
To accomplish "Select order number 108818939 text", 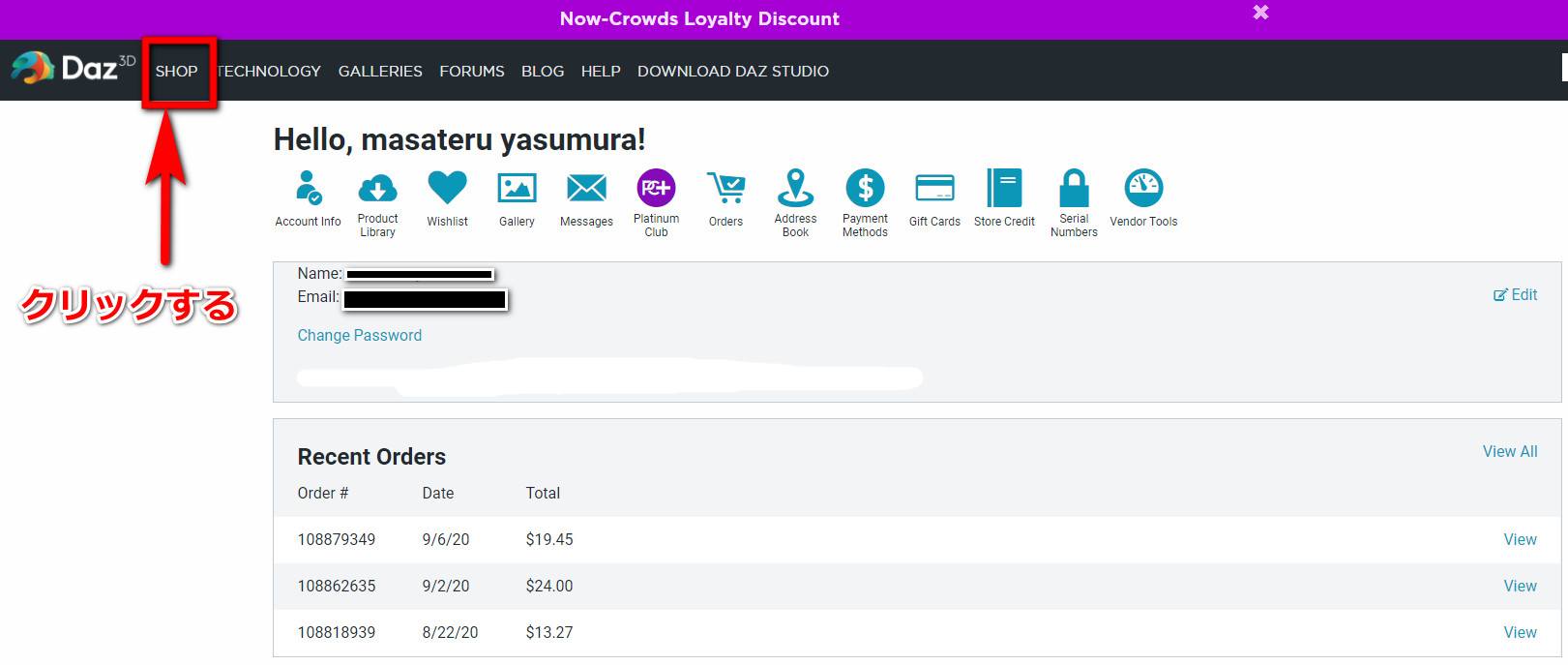I will click(336, 632).
